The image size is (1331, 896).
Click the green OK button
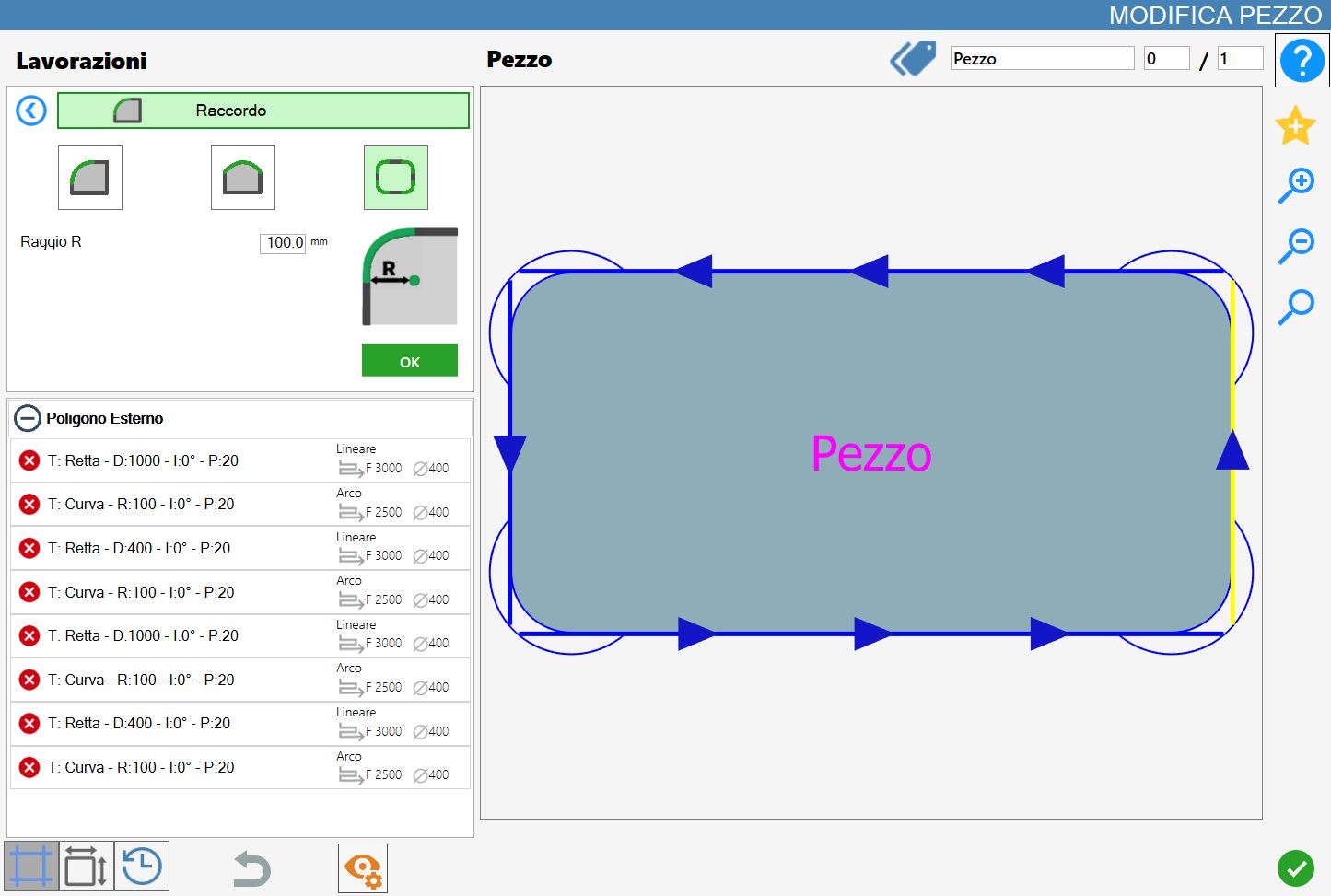coord(410,361)
